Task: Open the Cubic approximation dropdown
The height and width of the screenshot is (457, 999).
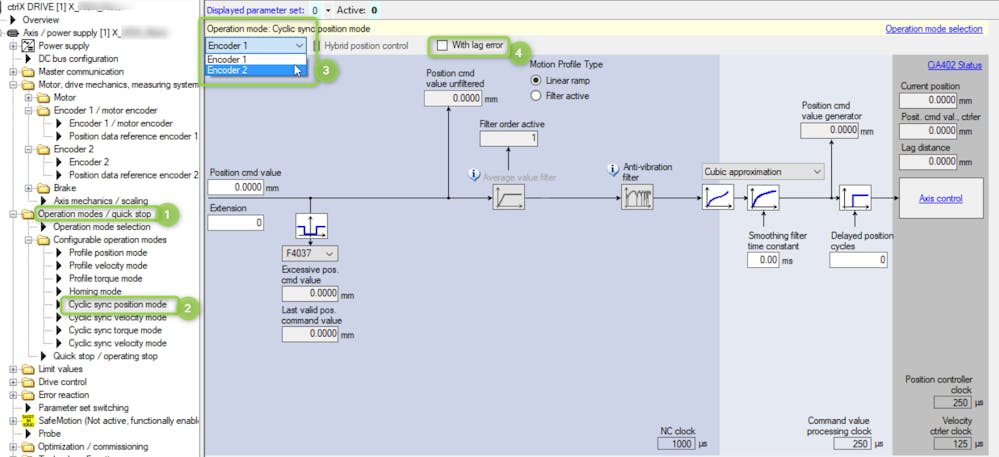Action: tap(763, 172)
